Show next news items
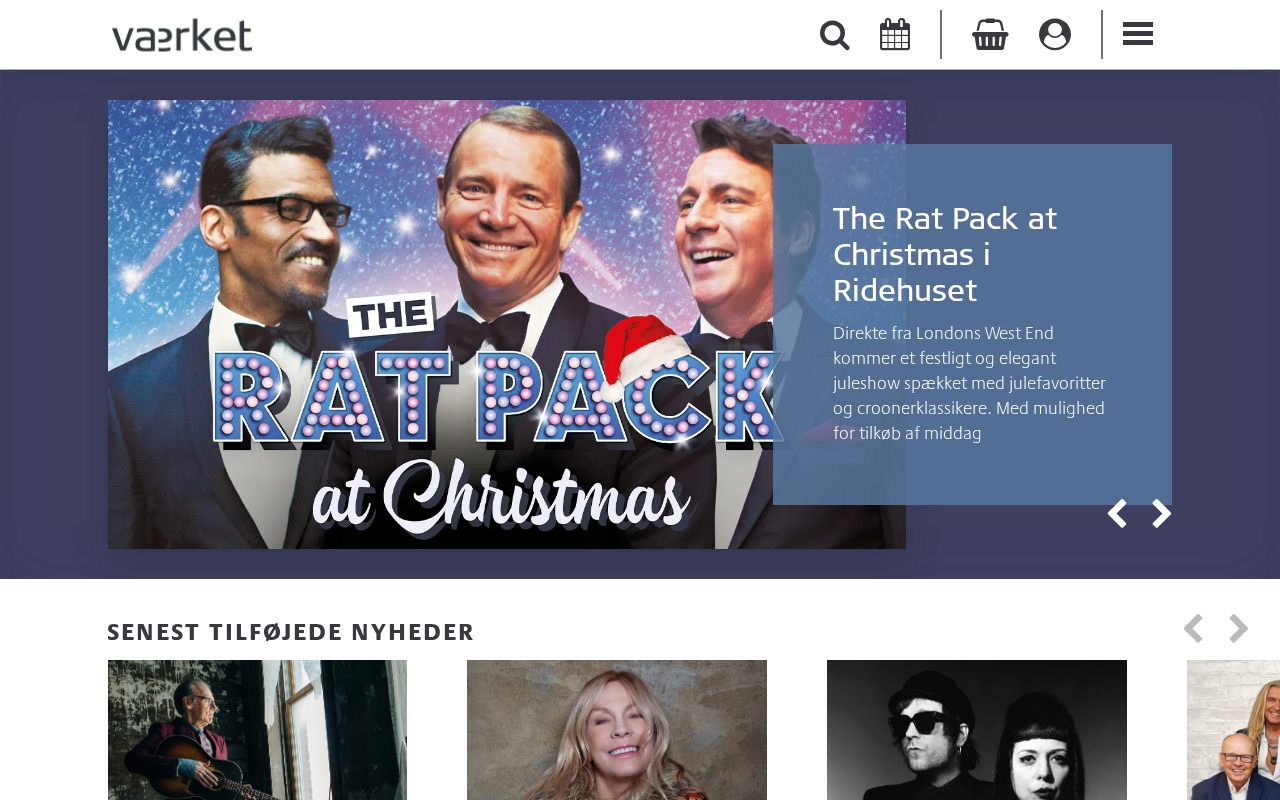This screenshot has height=800, width=1280. [1238, 629]
